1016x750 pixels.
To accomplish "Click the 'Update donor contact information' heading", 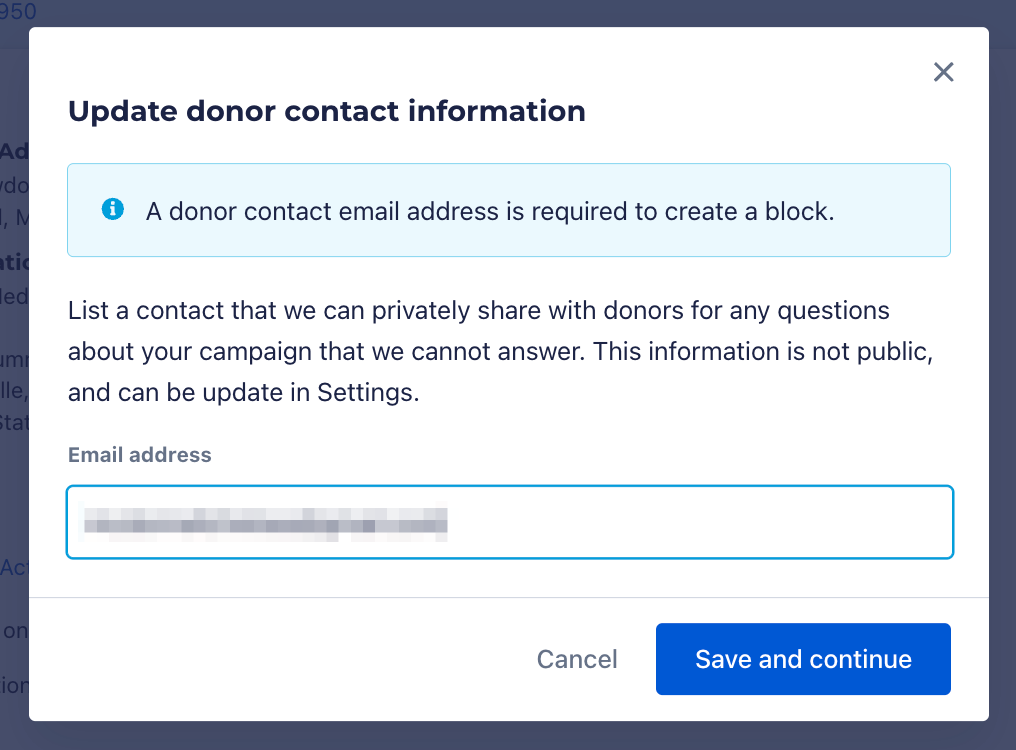I will (326, 111).
